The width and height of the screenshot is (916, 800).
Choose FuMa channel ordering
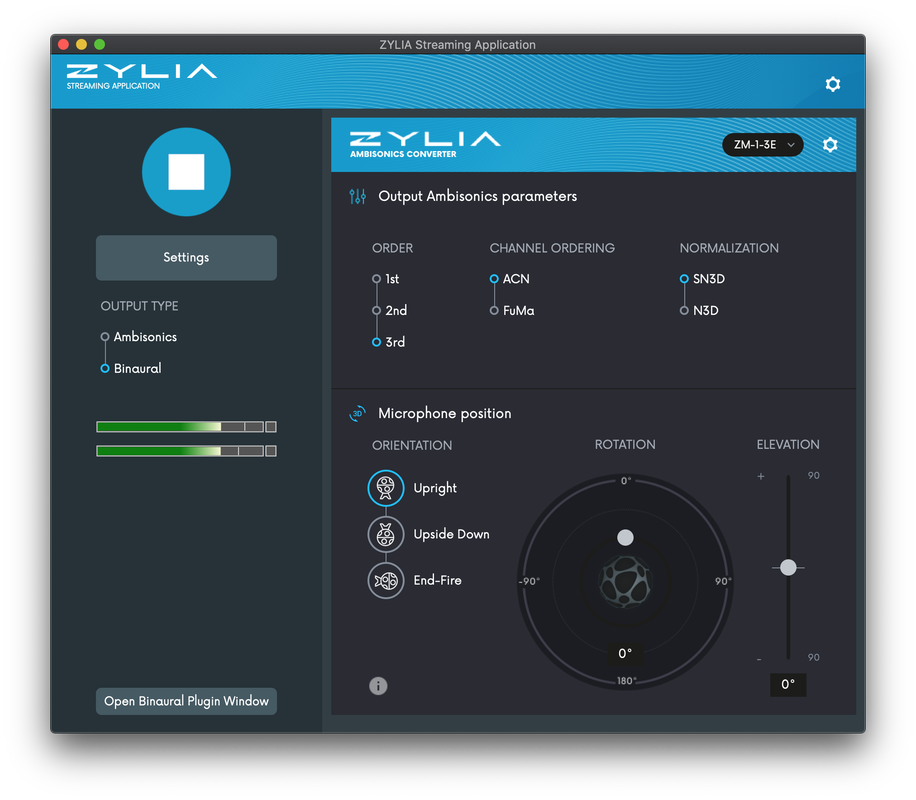(494, 310)
